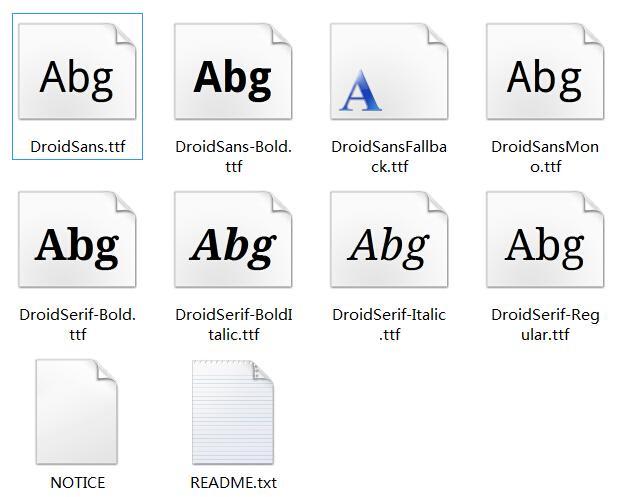Click the DroidSerif-BoldItalic.ttf font icon
630x497 pixels.
click(233, 244)
